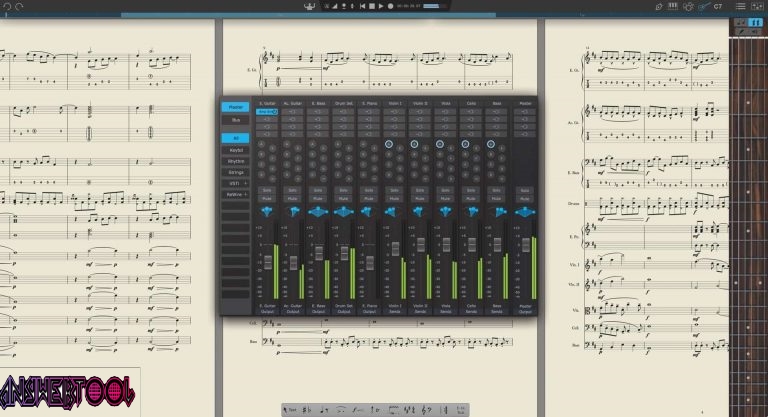This screenshot has height=417, width=768.
Task: Redo the last undone action
Action: click(19, 6)
